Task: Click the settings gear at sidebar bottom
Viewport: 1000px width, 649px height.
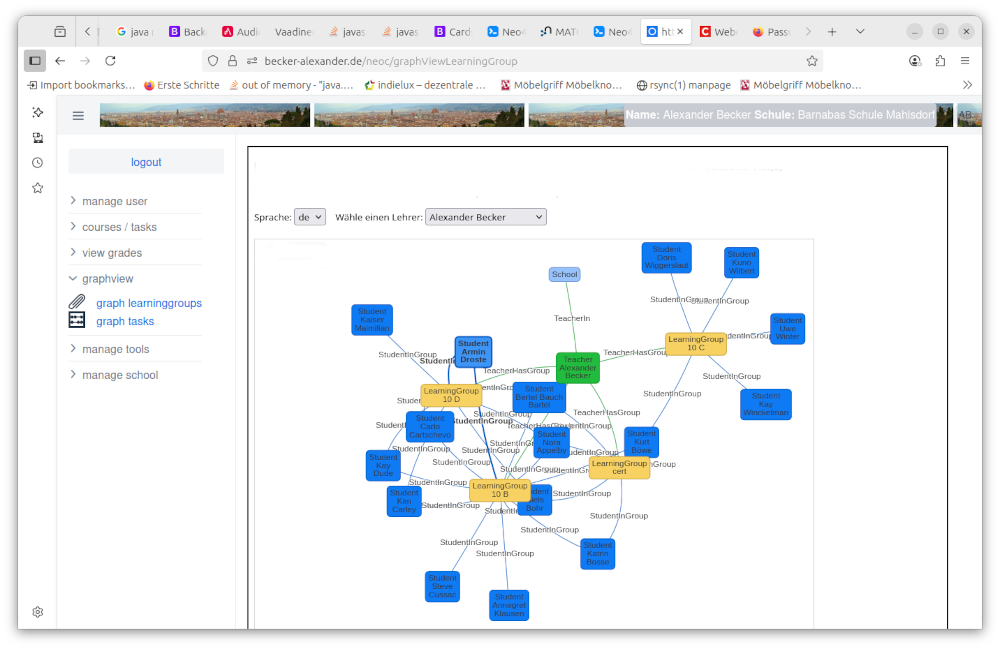Action: point(37,611)
